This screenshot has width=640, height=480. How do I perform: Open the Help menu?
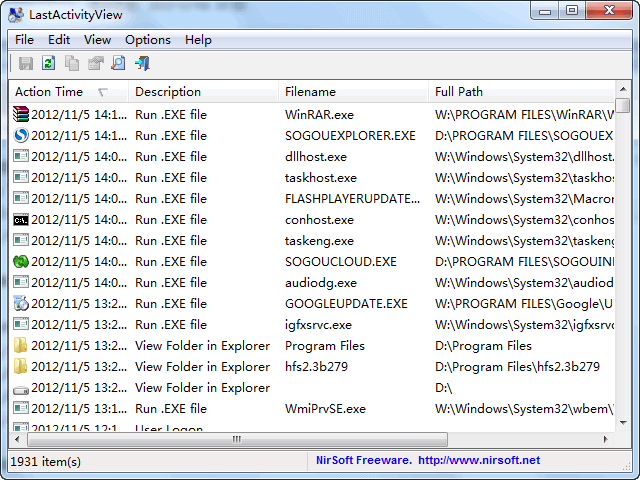198,40
